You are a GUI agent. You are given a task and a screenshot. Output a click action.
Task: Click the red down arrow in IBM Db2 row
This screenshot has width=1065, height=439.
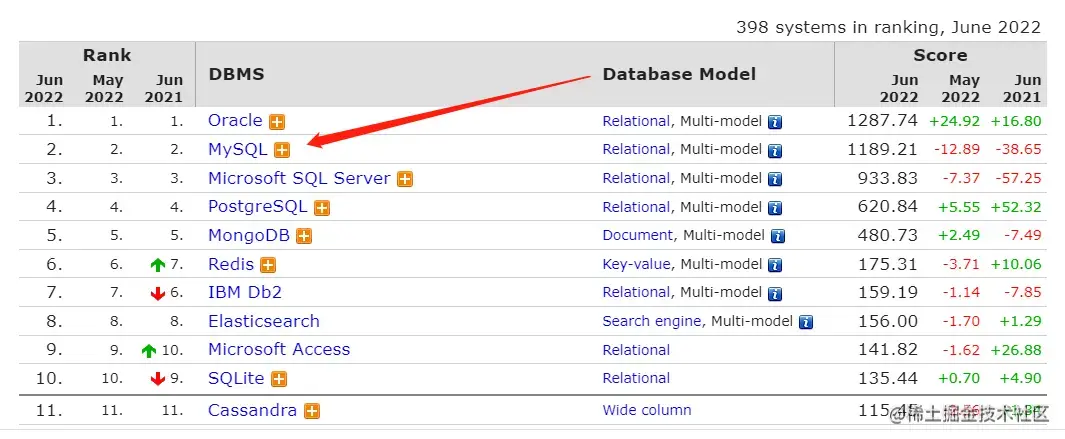pyautogui.click(x=158, y=294)
